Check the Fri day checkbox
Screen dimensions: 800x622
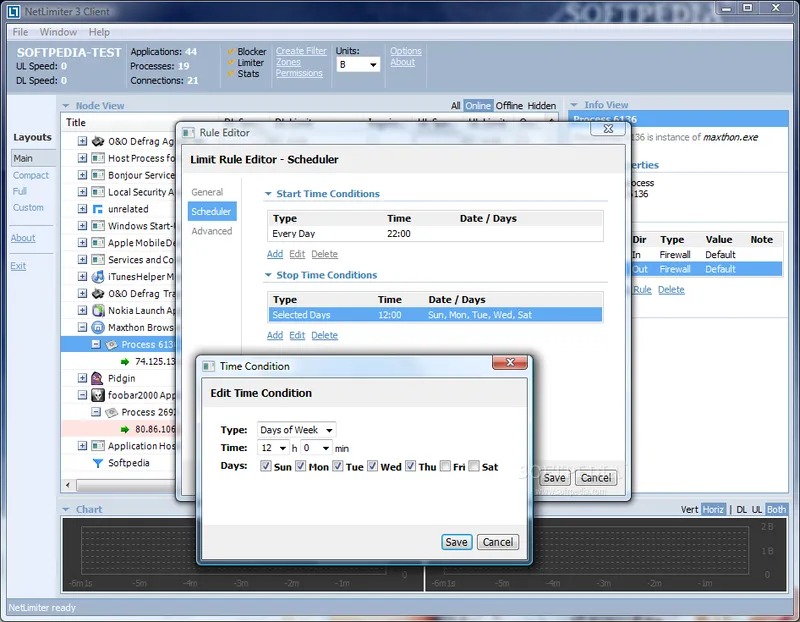tap(445, 466)
